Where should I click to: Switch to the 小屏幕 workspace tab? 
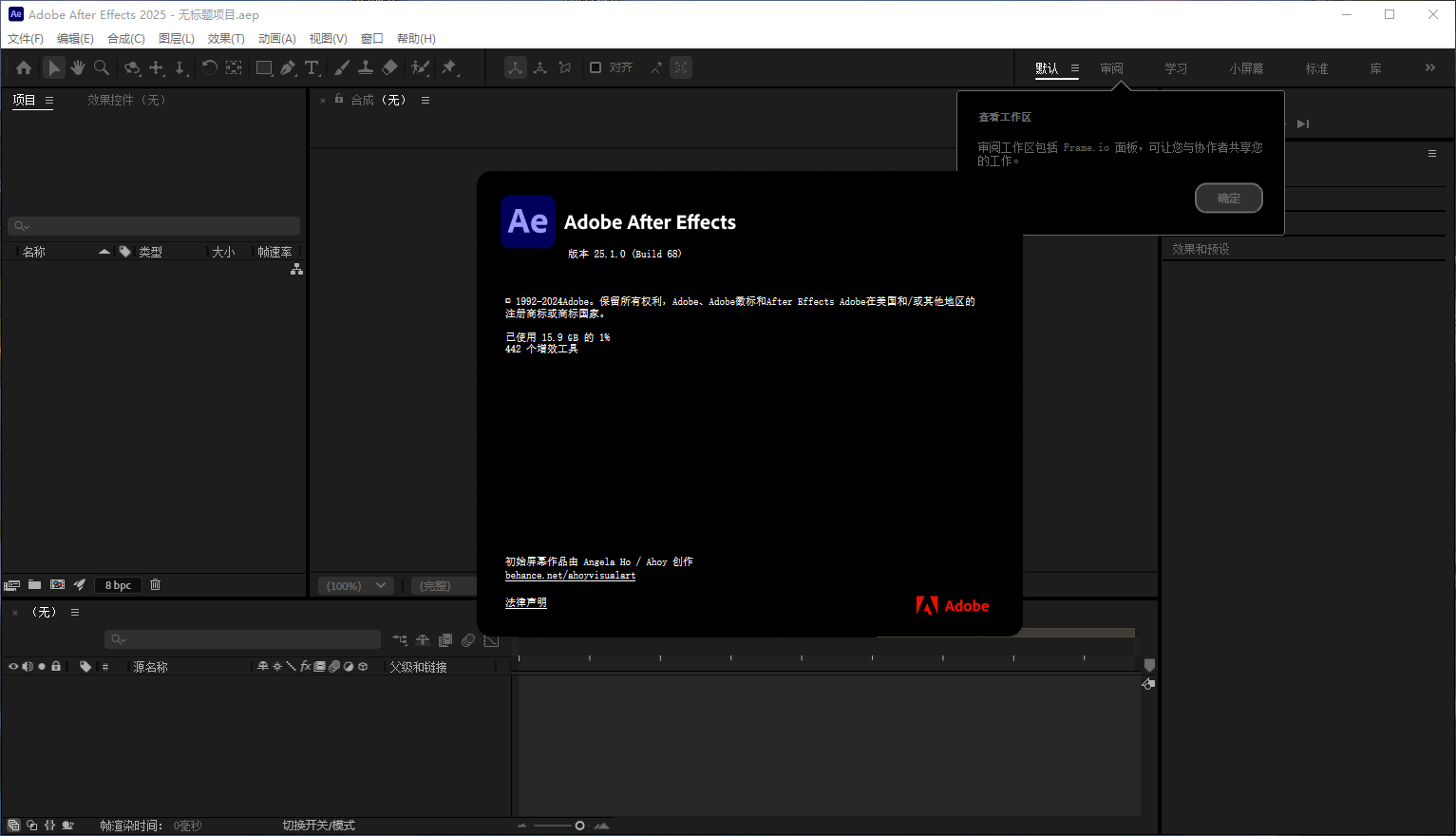1246,68
